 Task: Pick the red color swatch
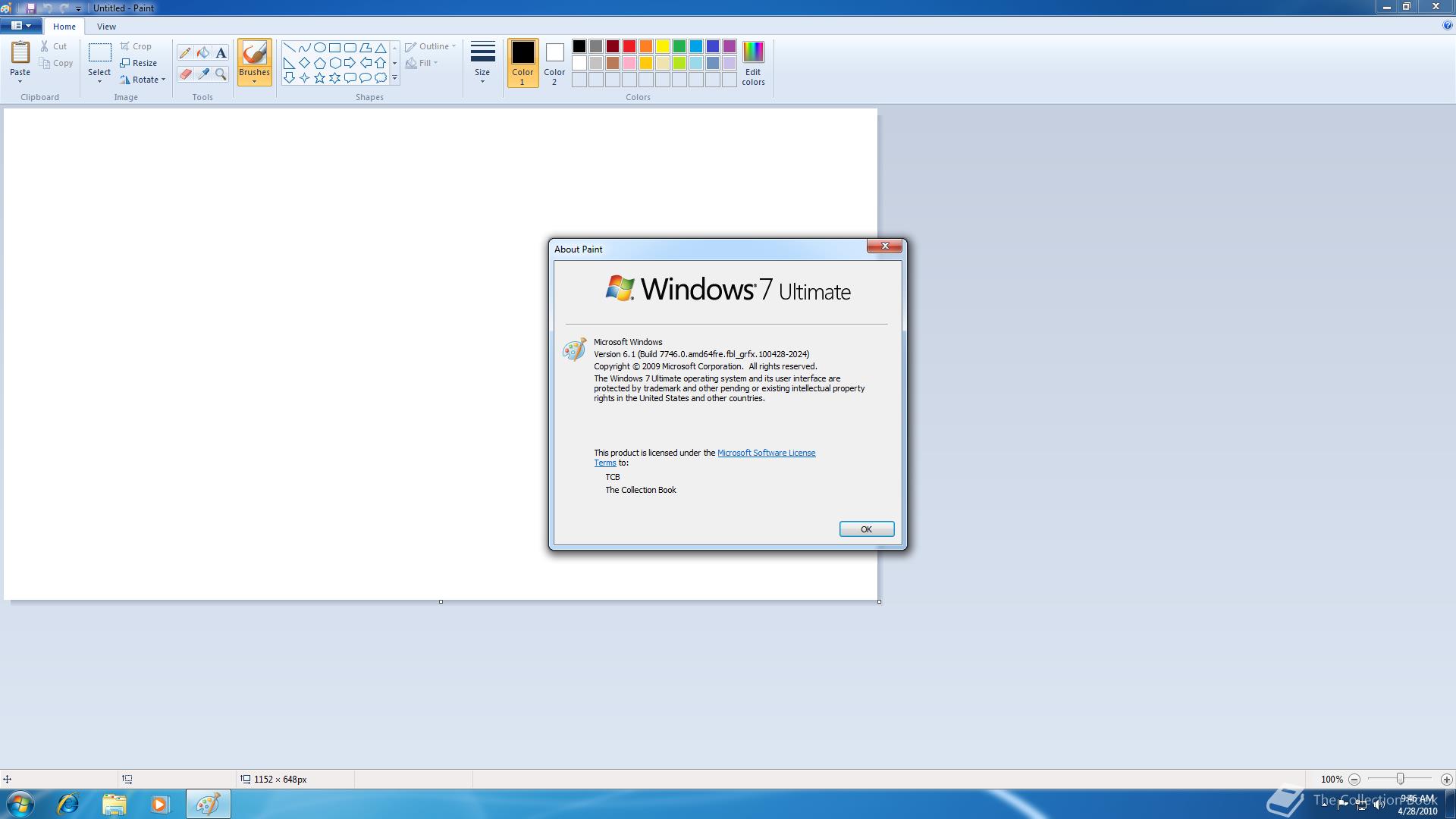pos(629,46)
